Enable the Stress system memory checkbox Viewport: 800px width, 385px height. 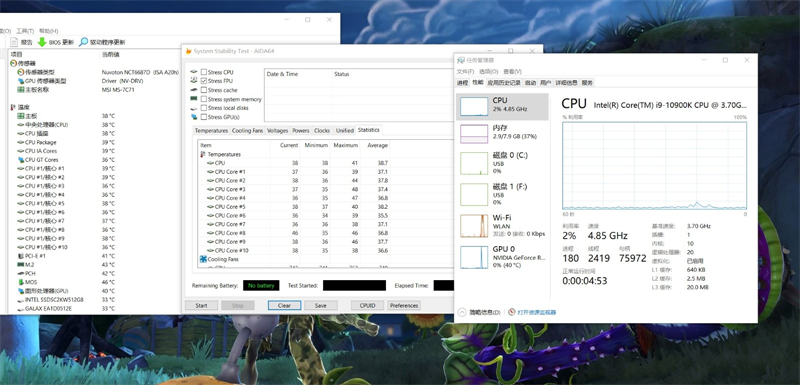point(204,99)
